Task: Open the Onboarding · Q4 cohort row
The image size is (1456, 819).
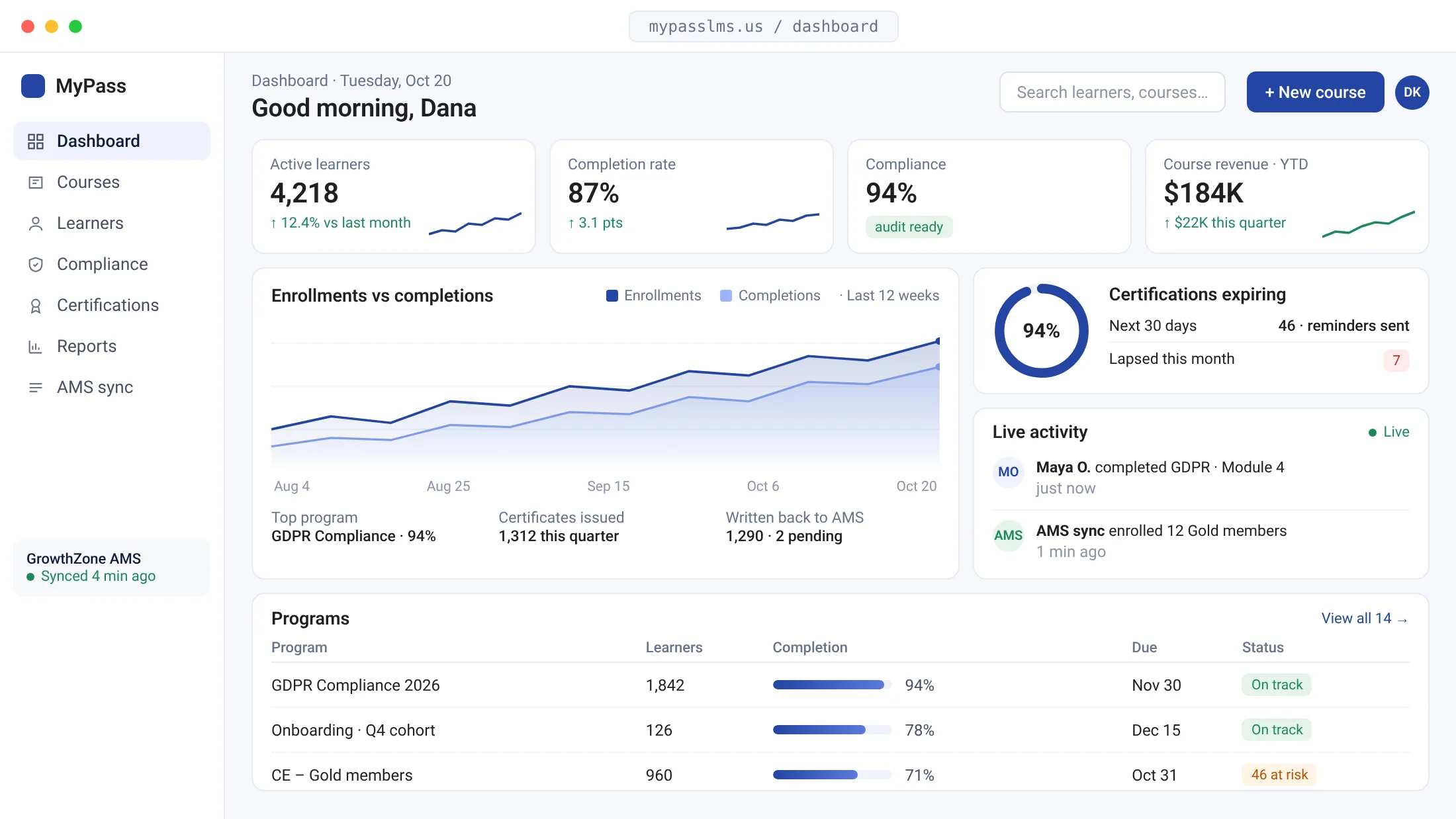Action: [841, 730]
